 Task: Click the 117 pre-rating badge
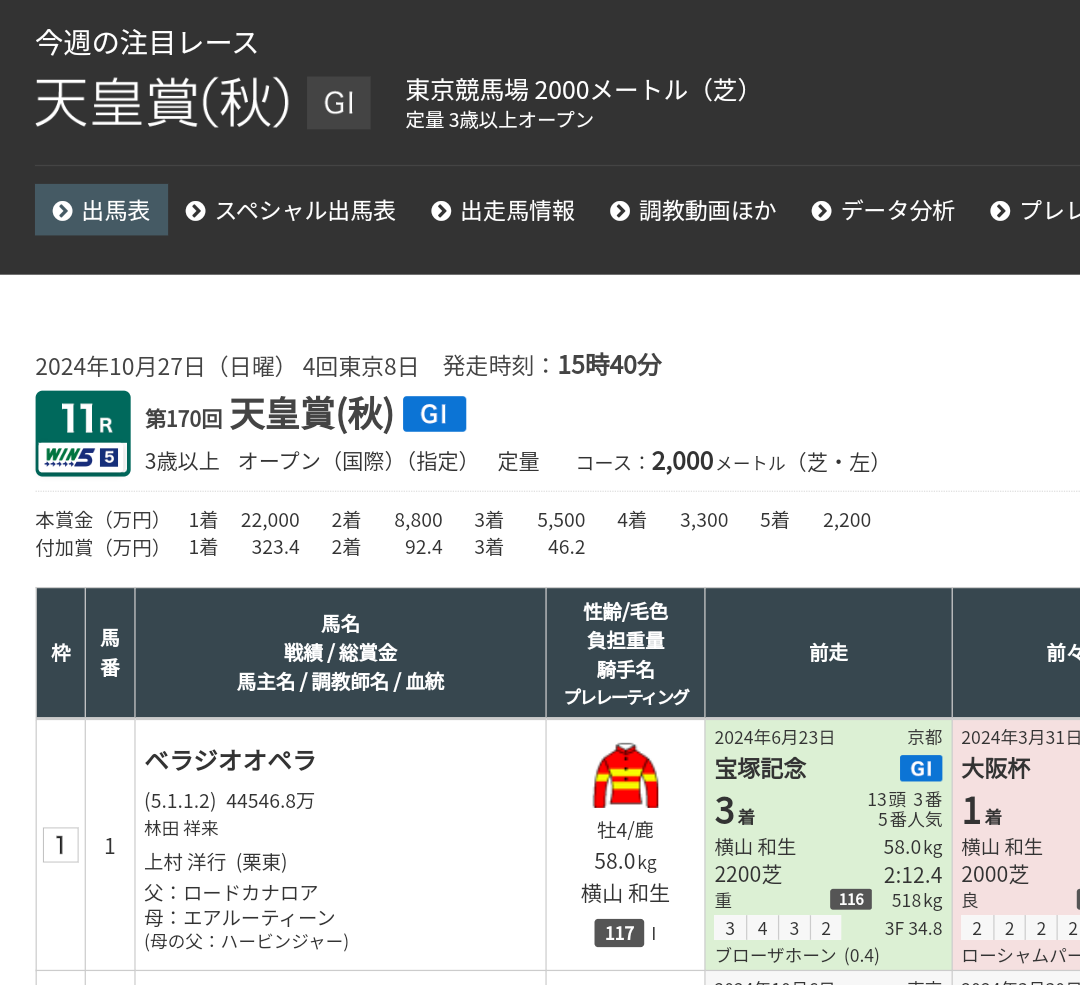tap(619, 933)
